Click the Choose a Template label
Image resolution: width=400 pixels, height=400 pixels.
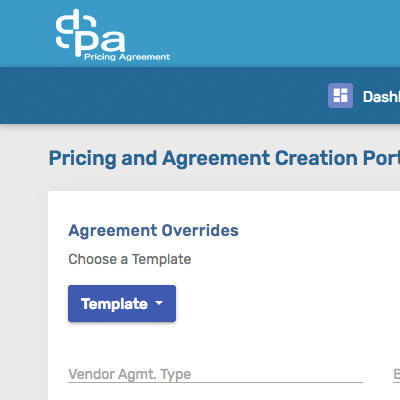[x=130, y=259]
